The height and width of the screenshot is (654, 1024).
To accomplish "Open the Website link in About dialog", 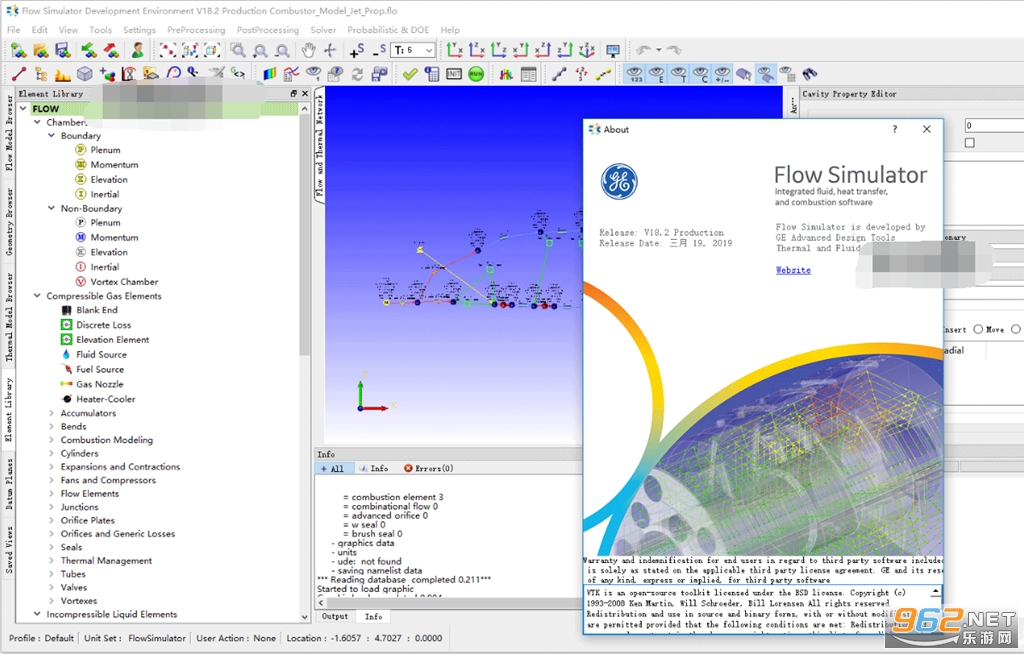I will coord(793,270).
